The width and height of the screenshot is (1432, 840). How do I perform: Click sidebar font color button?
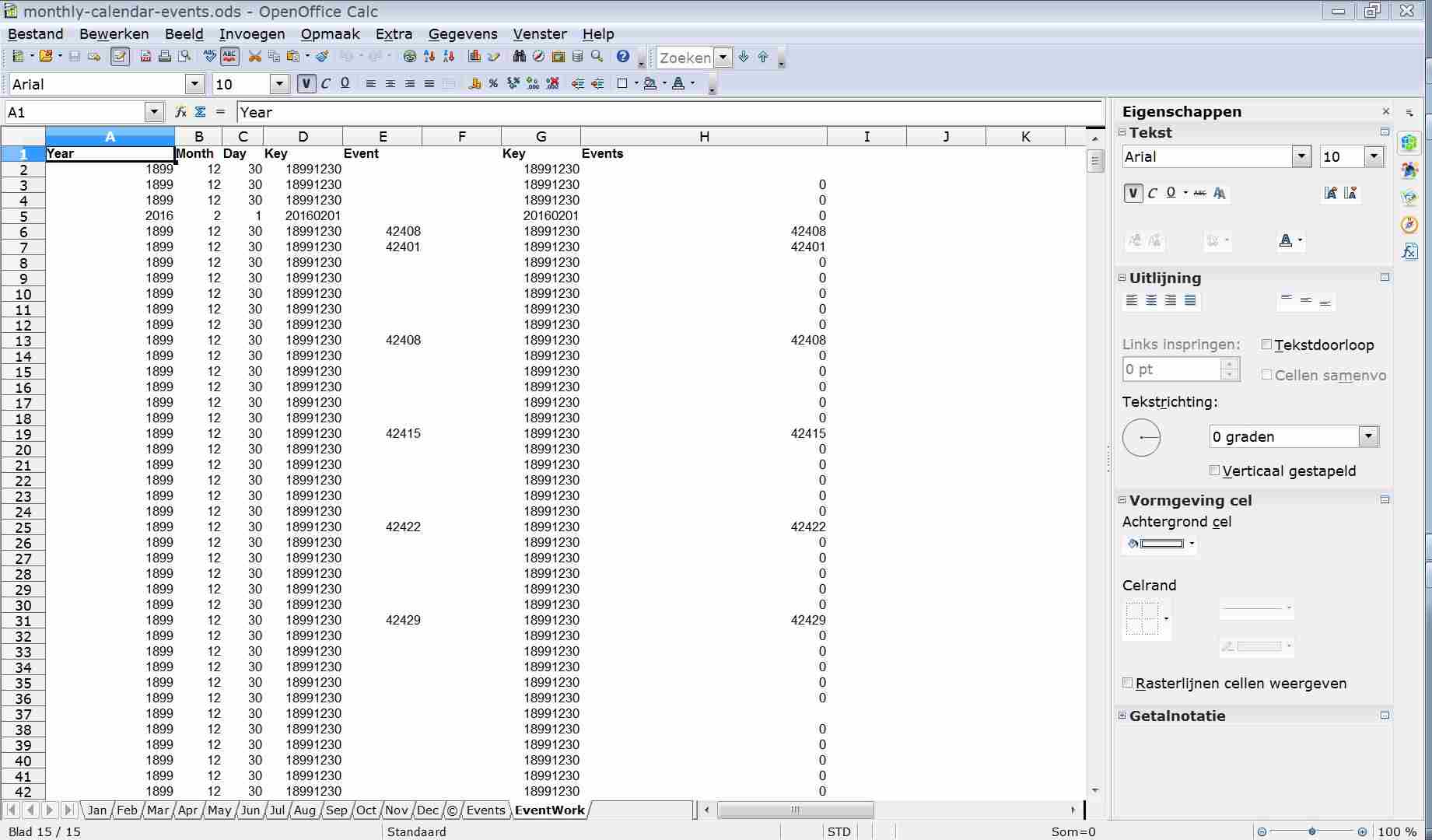click(1285, 241)
